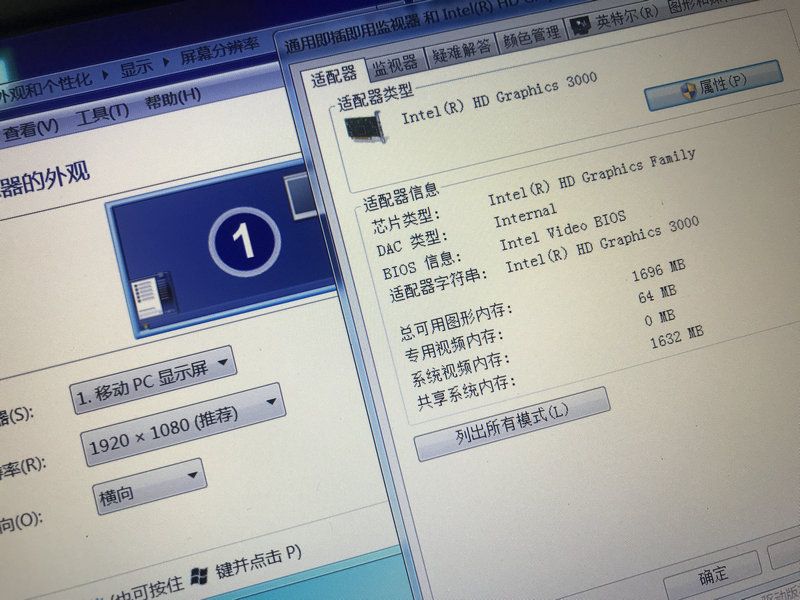Click the 1696 MB total graphics memory value
The image size is (800, 600).
[658, 270]
